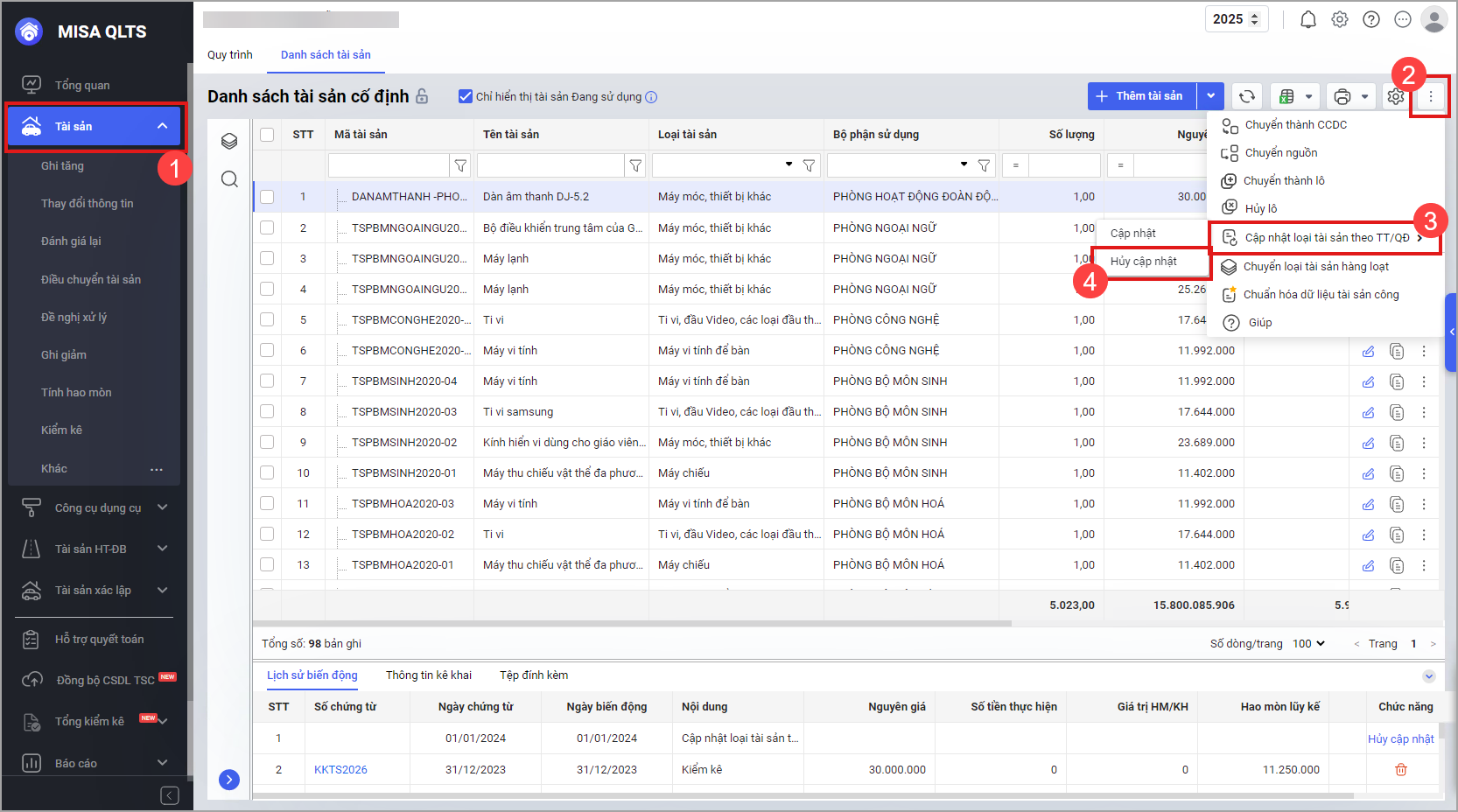Image resolution: width=1458 pixels, height=812 pixels.
Task: Click the Thêm tài sản button
Action: click(x=1141, y=96)
